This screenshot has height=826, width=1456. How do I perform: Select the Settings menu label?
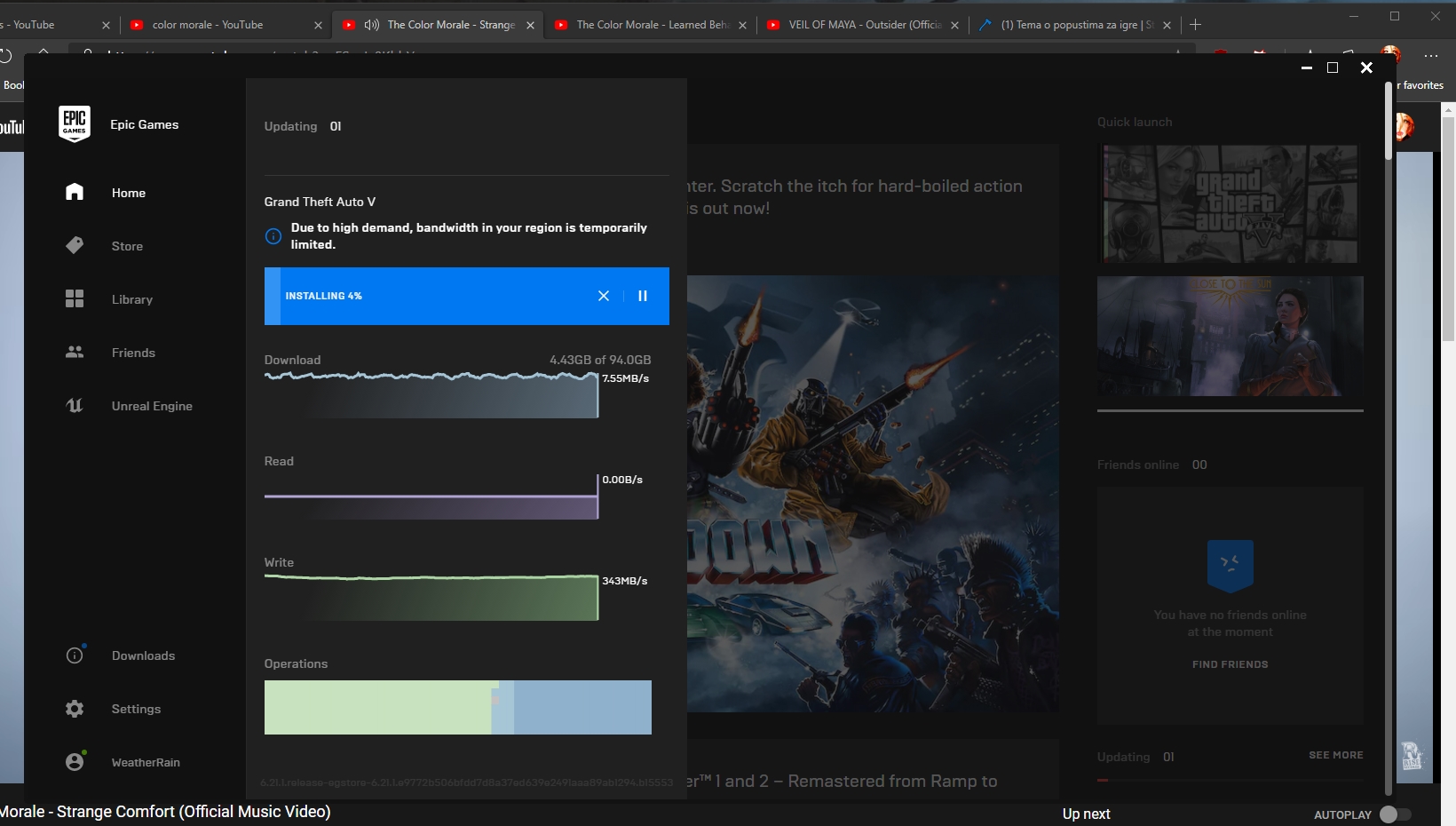coord(136,709)
